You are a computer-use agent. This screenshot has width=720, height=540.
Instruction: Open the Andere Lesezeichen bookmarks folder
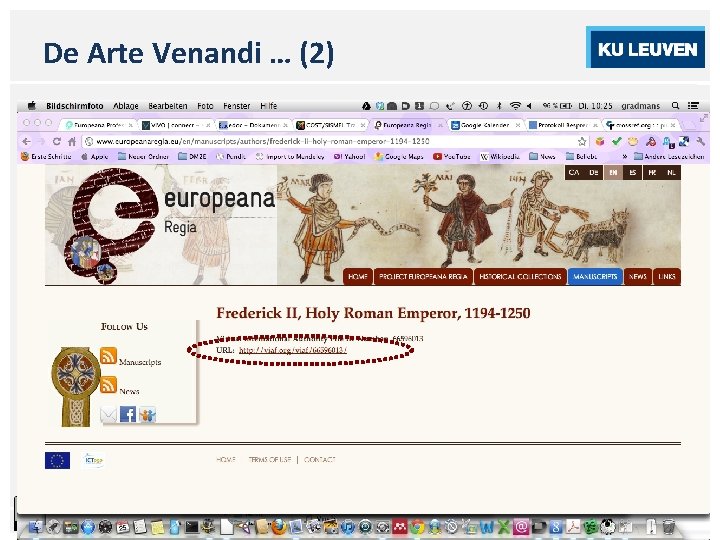pos(669,157)
